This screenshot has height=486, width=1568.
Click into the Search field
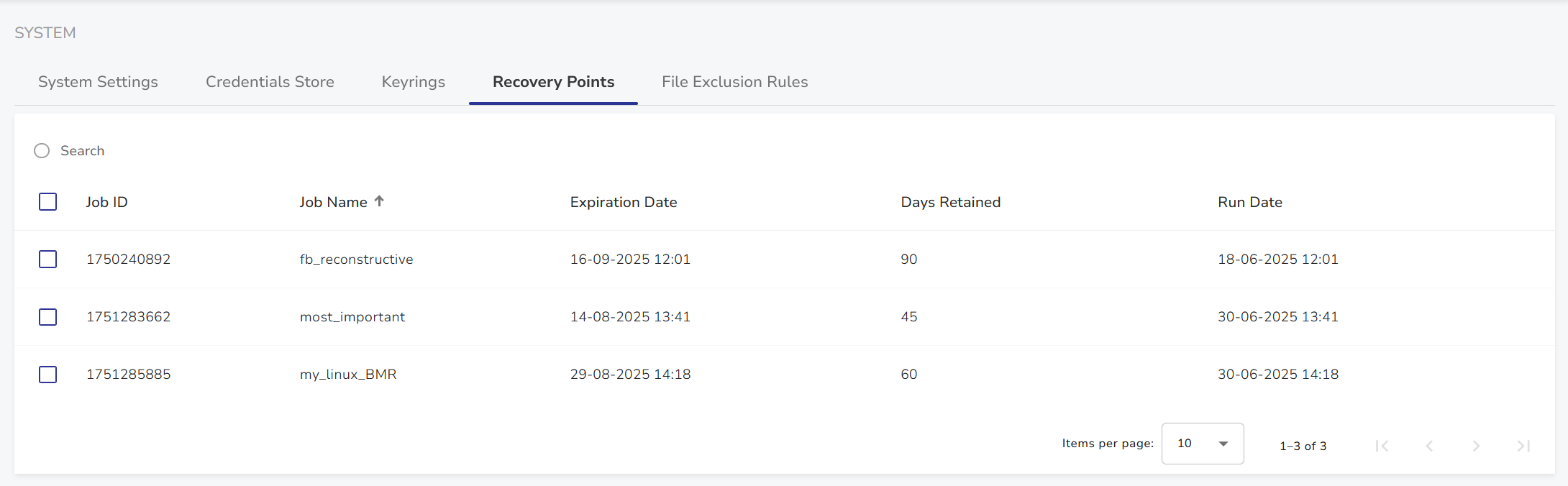[216, 151]
